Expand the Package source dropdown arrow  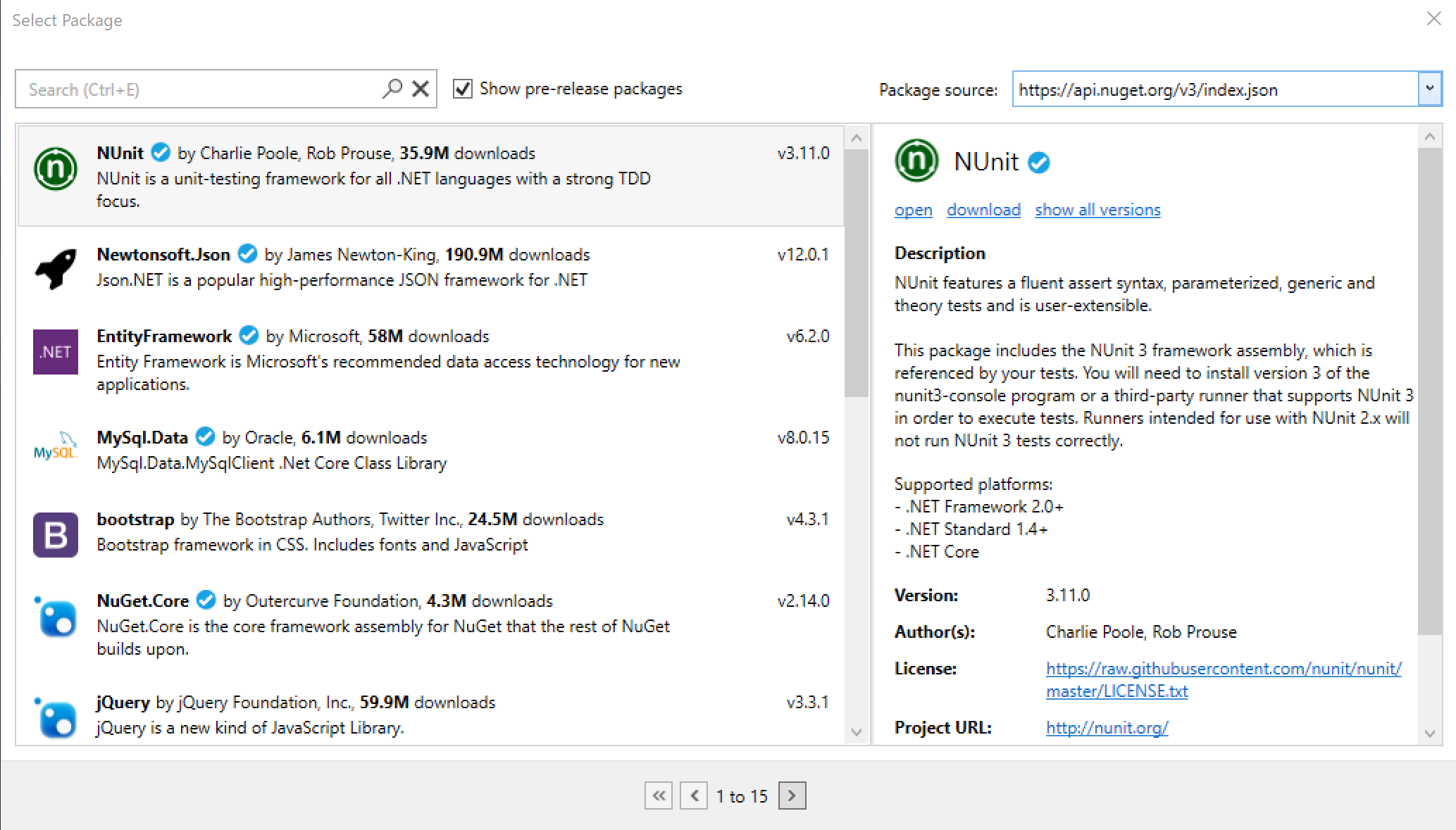1429,89
